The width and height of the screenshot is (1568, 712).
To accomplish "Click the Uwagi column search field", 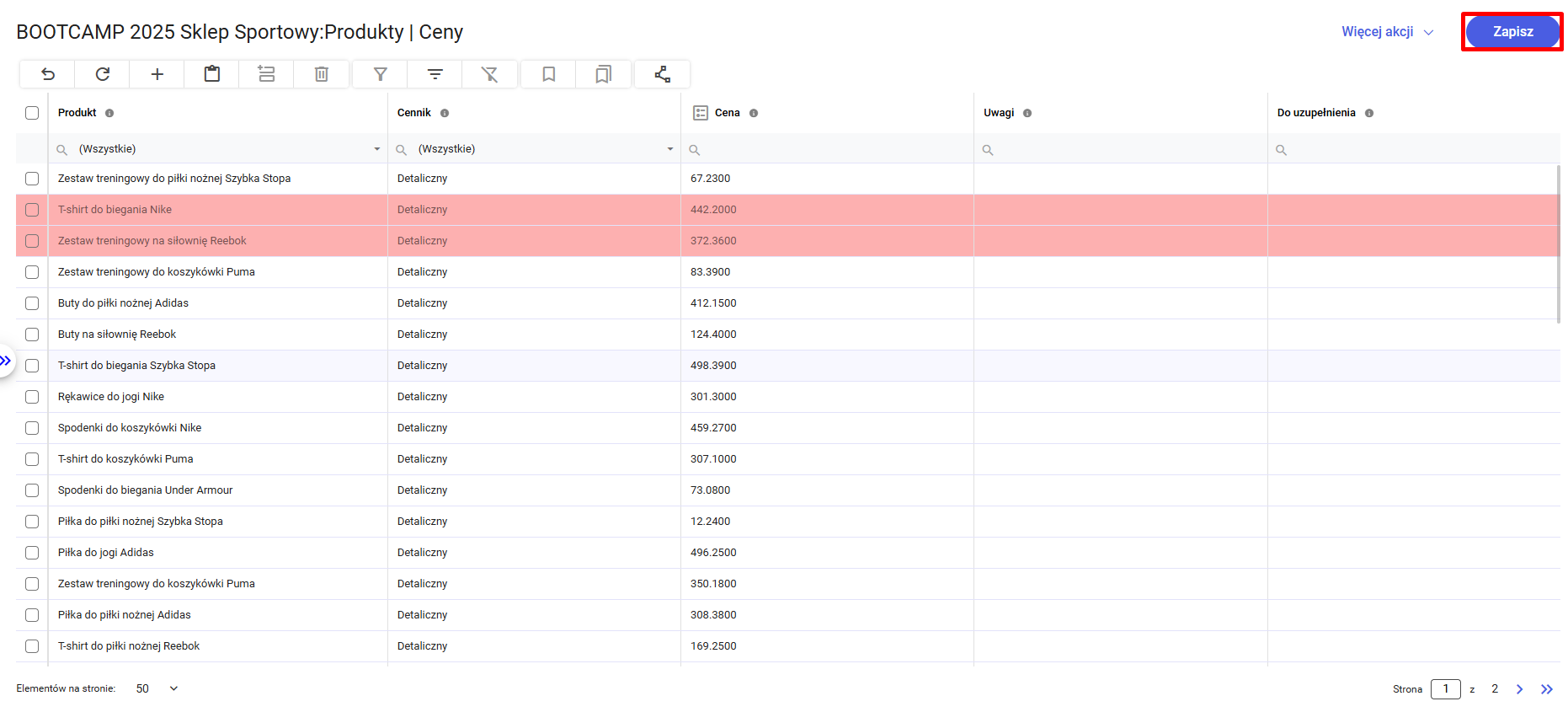I will 1124,150.
